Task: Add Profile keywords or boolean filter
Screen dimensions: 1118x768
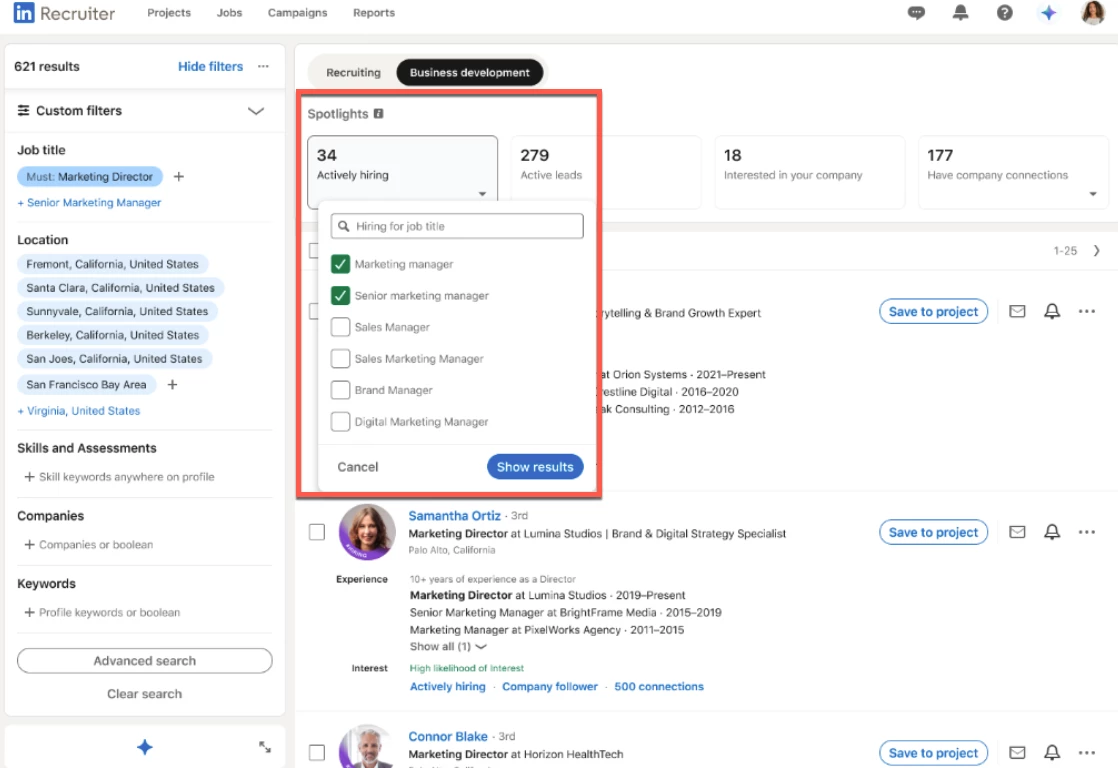Action: 102,612
